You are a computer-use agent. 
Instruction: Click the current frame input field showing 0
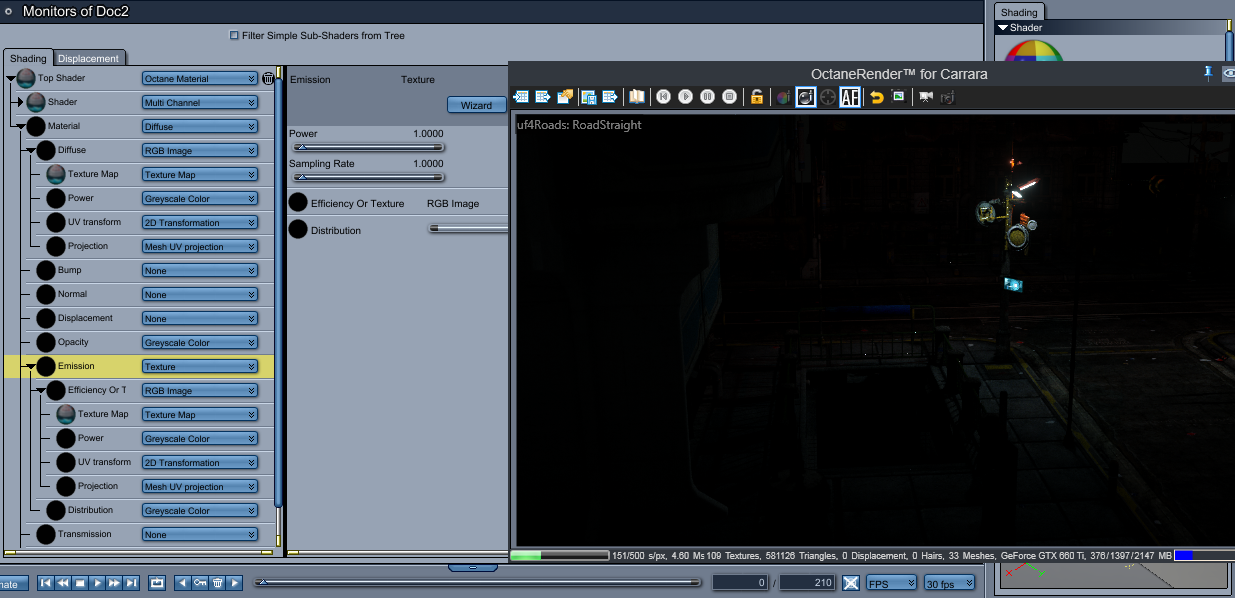[741, 582]
